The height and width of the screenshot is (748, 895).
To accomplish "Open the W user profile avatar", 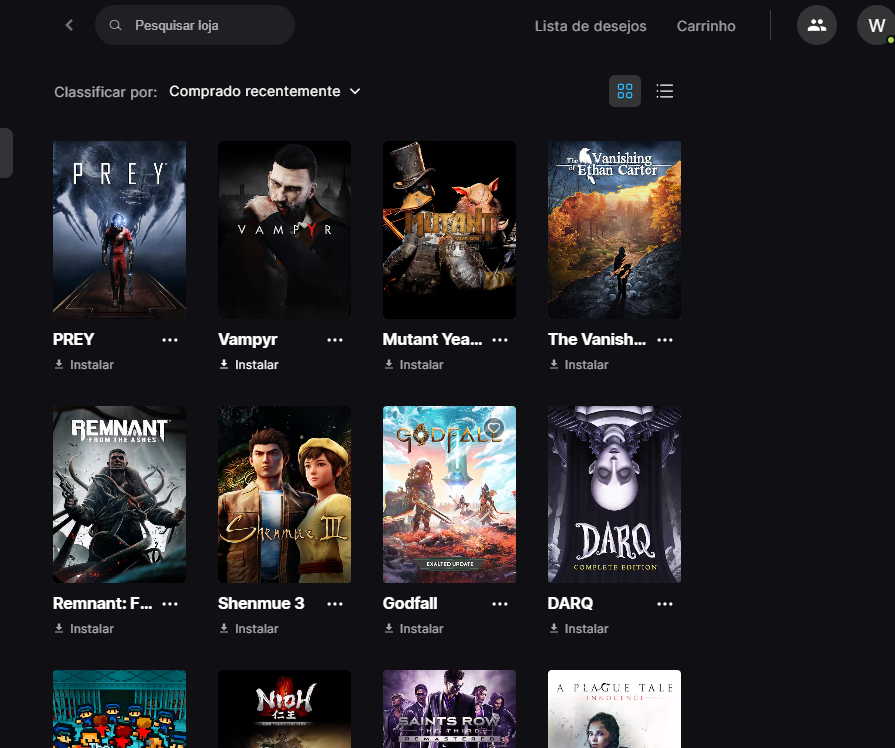I will (876, 26).
